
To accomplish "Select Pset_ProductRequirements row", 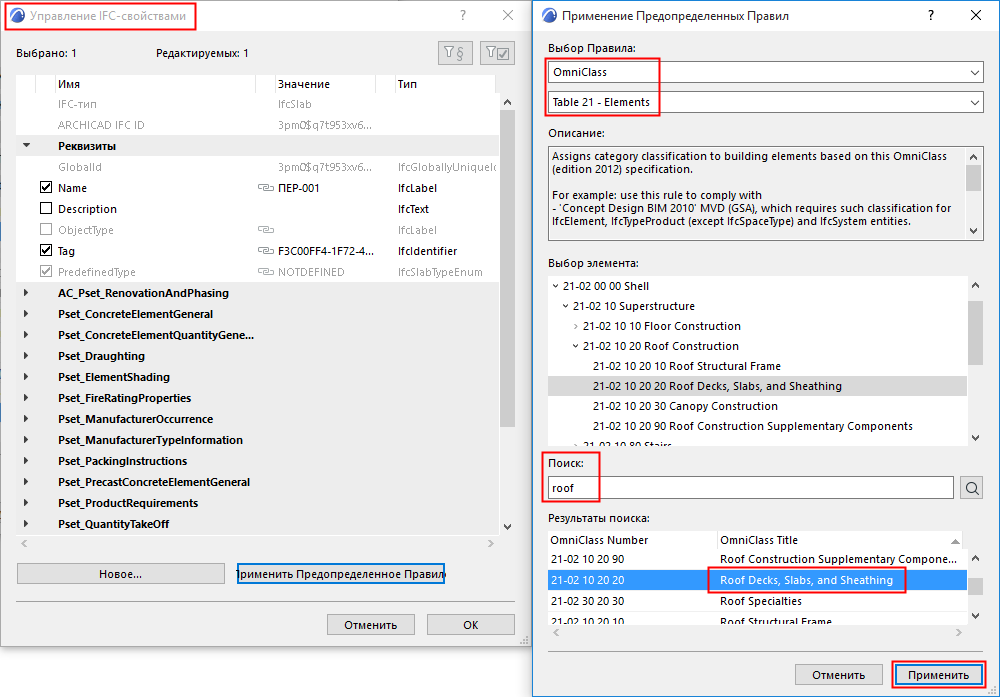I will pyautogui.click(x=258, y=504).
